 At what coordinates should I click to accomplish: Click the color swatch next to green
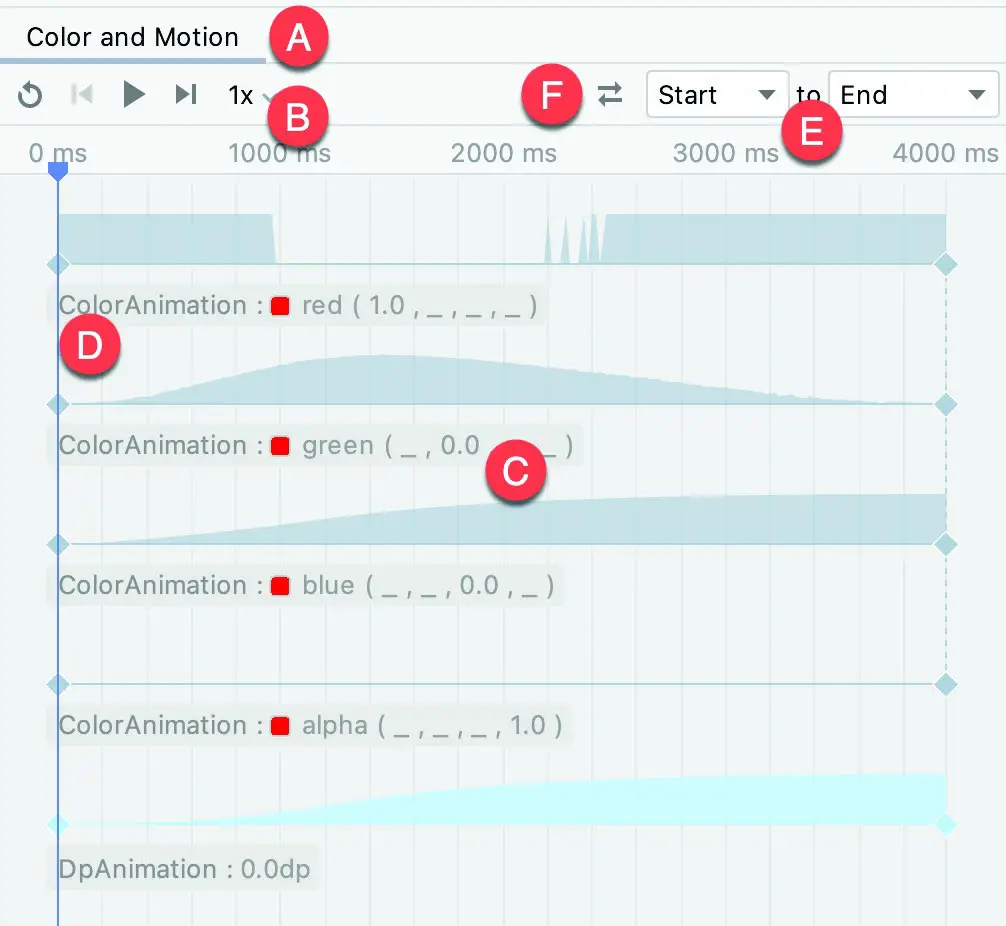[280, 446]
